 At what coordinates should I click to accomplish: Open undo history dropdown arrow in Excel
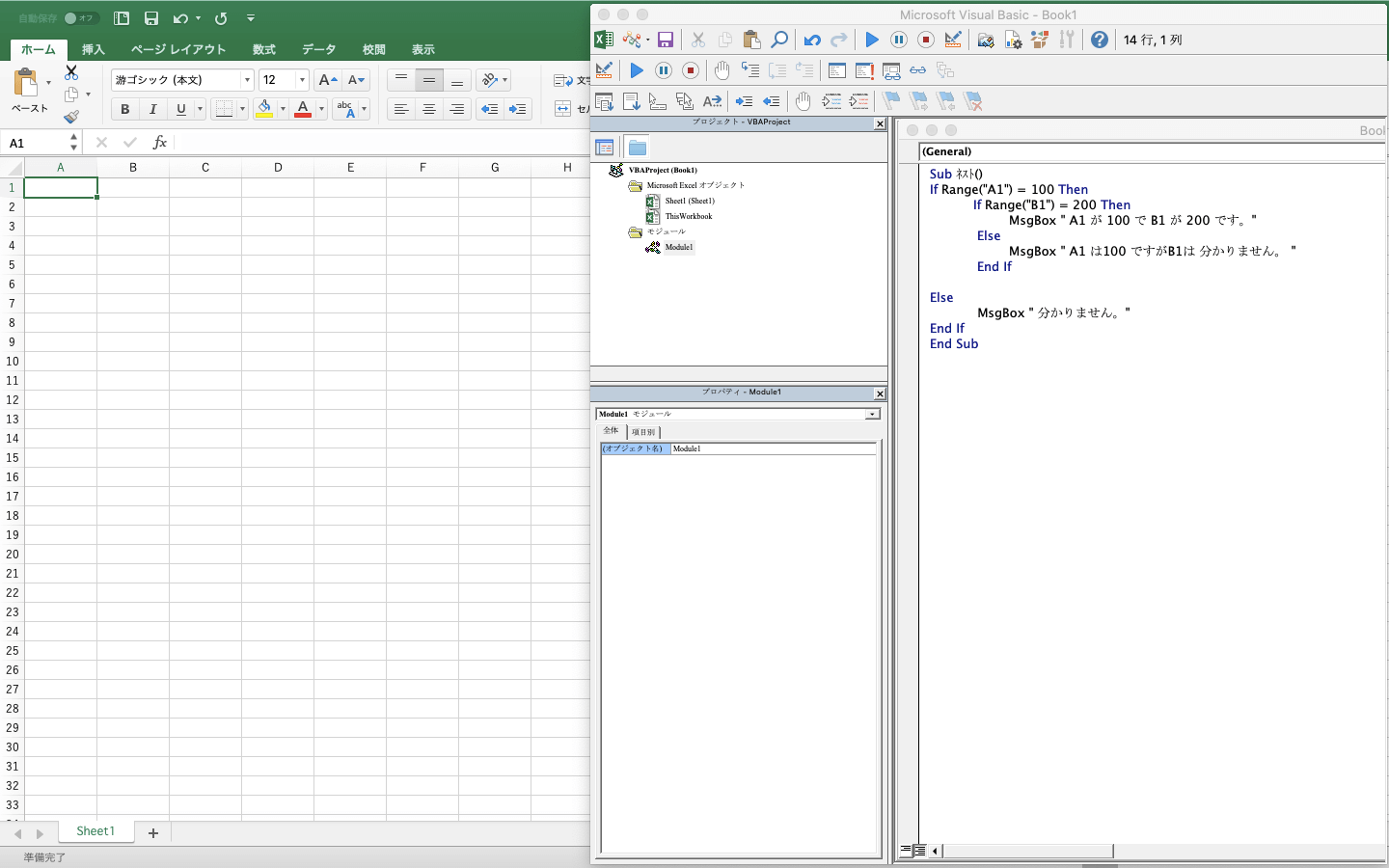coord(198,18)
